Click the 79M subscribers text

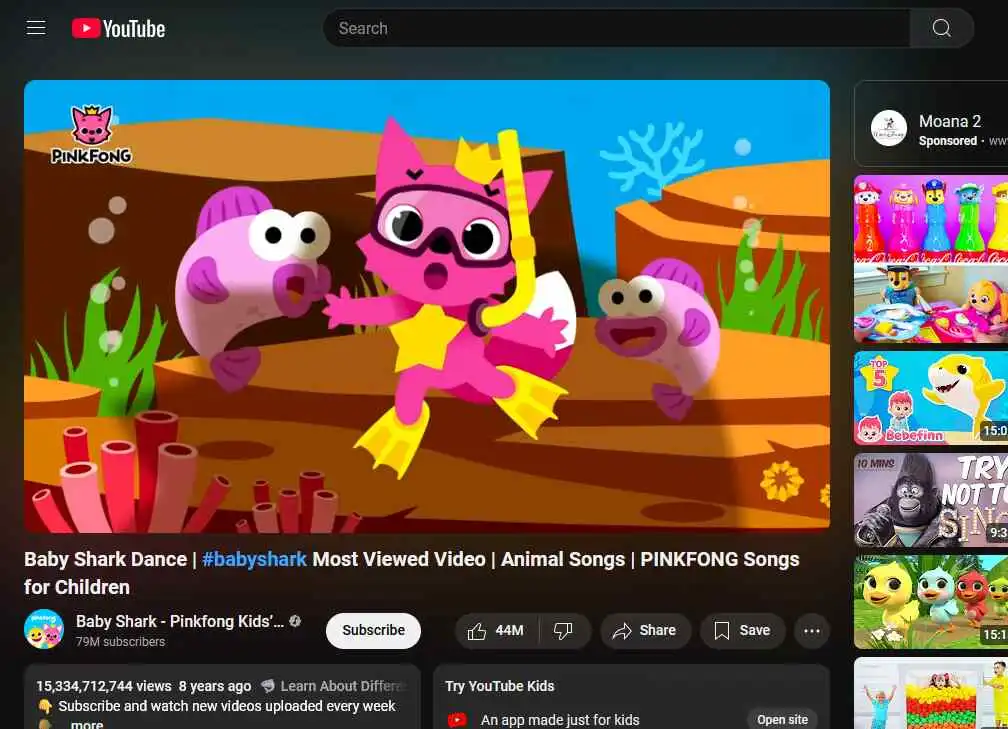point(120,642)
